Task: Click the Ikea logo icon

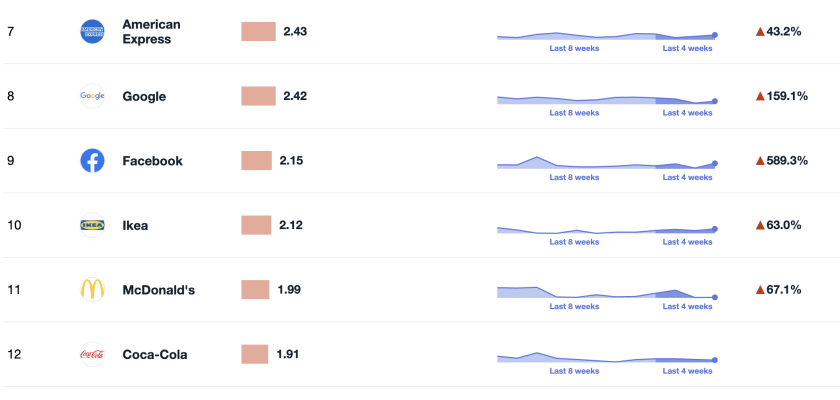Action: pyautogui.click(x=92, y=225)
